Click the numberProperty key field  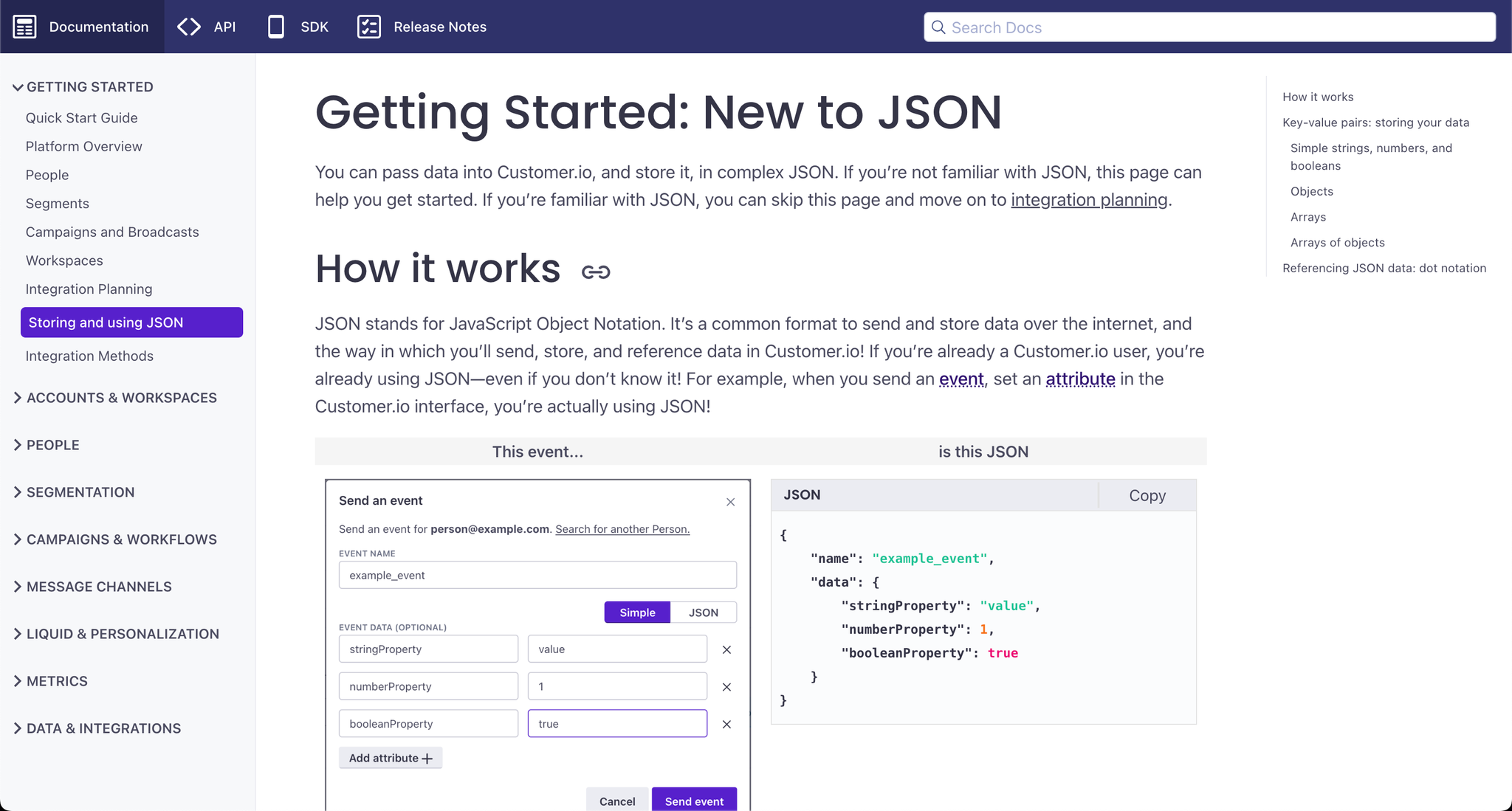428,686
